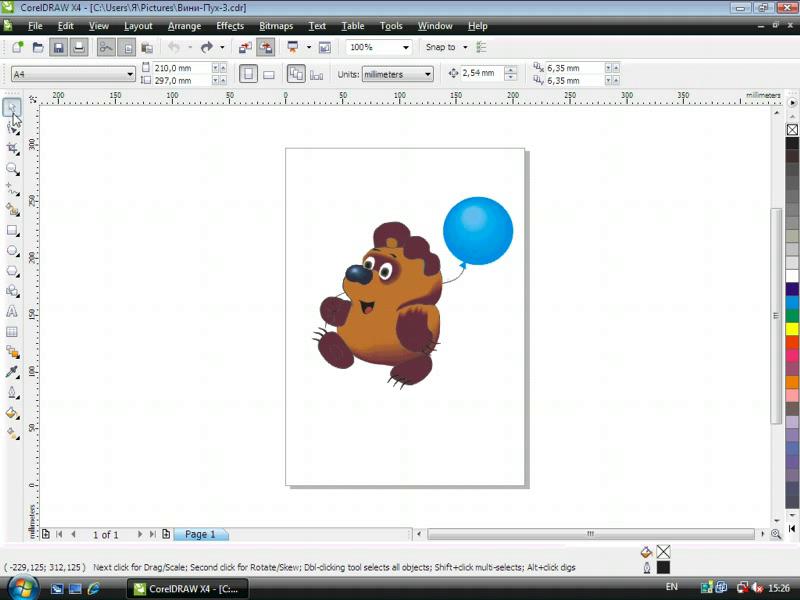Toggle apply layout to current page only
The height and width of the screenshot is (600, 800).
[316, 74]
